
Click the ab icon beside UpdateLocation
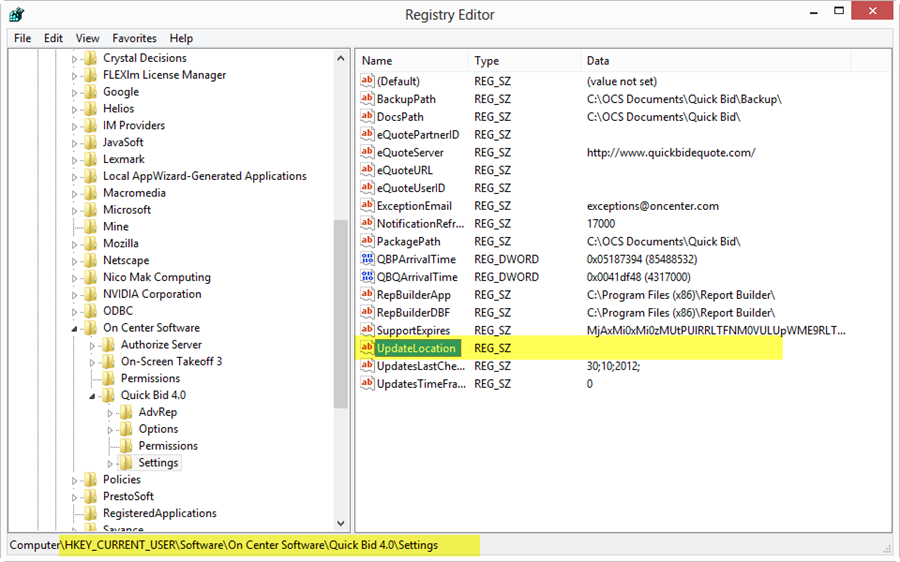[x=367, y=347]
